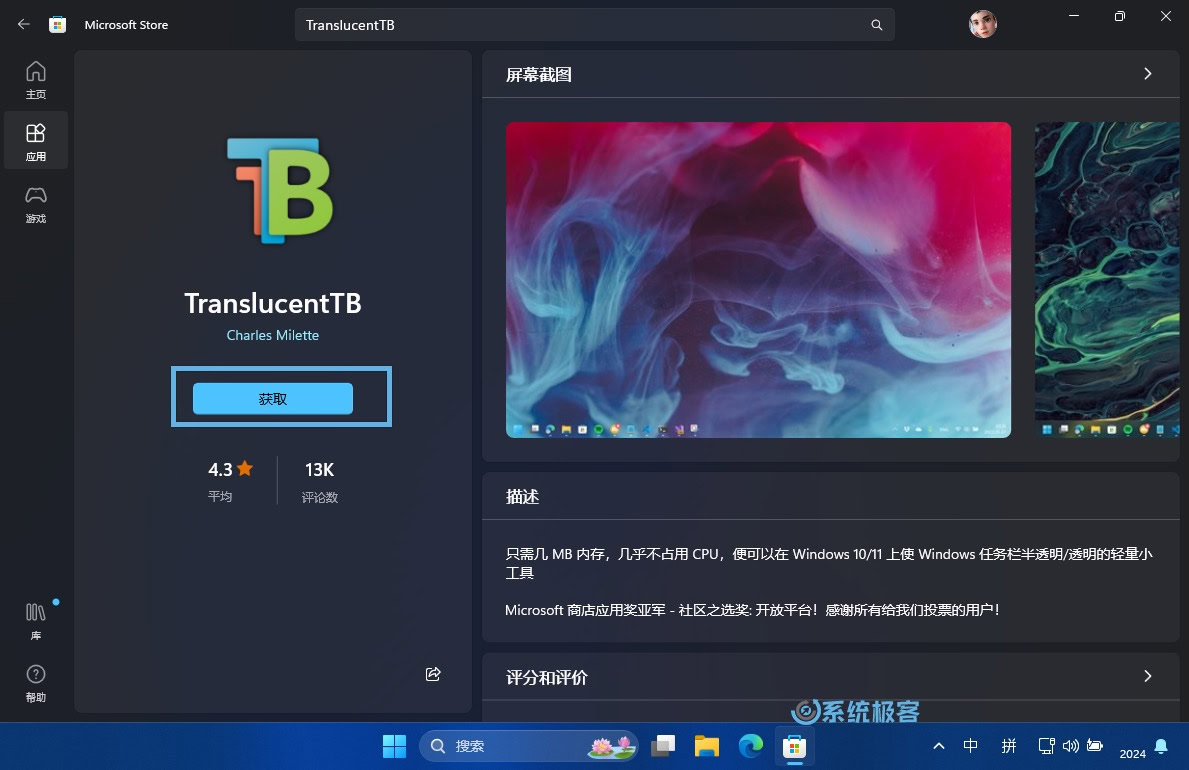The width and height of the screenshot is (1189, 770).
Task: Click the search magnifier in the Store search box
Action: pos(877,25)
